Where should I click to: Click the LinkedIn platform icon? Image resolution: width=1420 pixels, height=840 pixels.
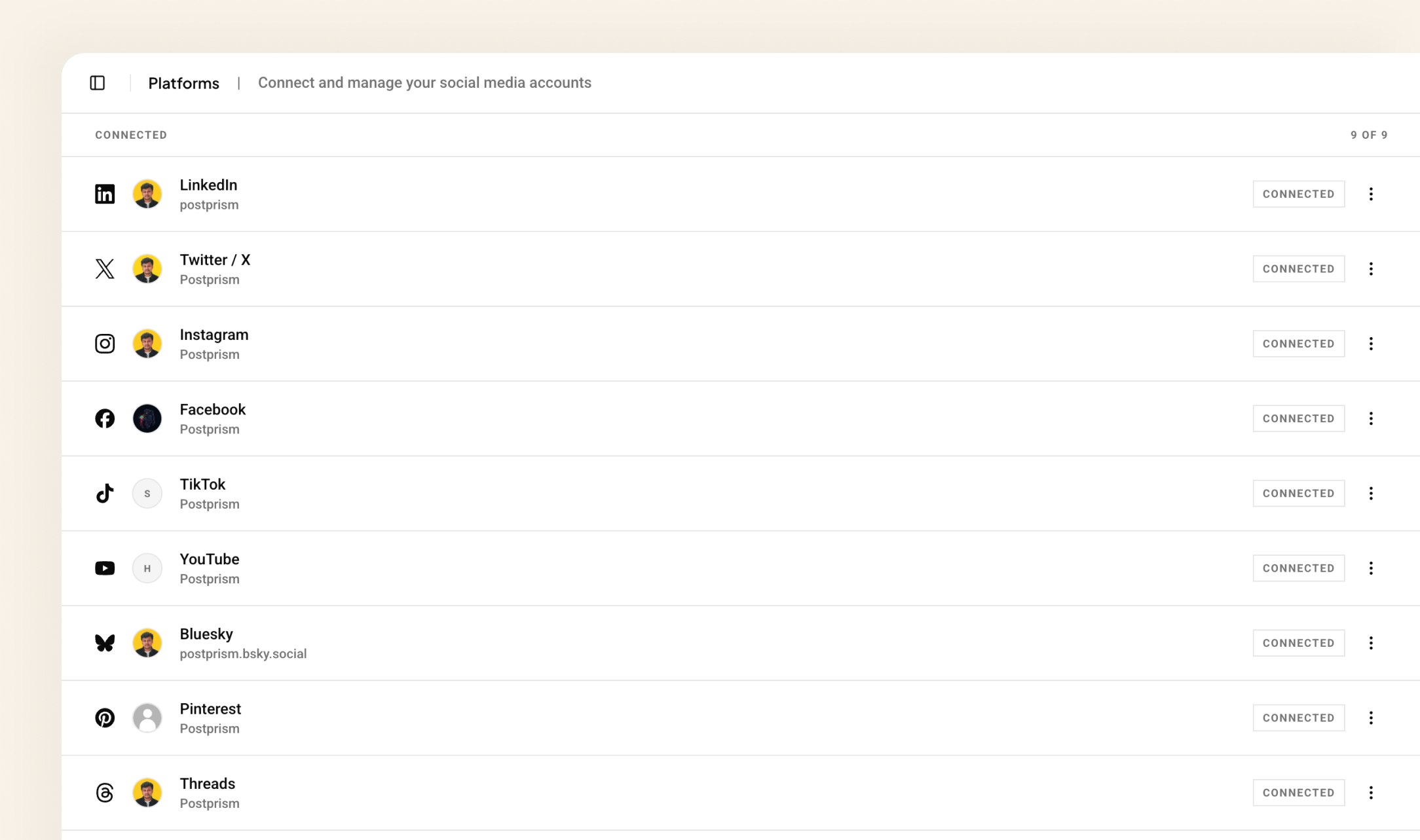pos(105,194)
